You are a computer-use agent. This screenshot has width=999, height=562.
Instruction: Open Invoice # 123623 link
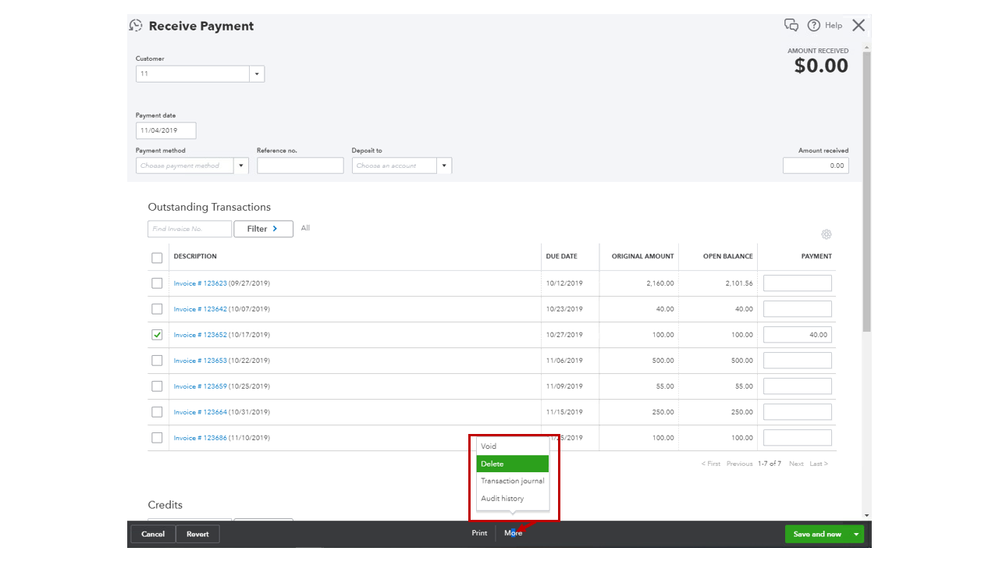coord(200,284)
